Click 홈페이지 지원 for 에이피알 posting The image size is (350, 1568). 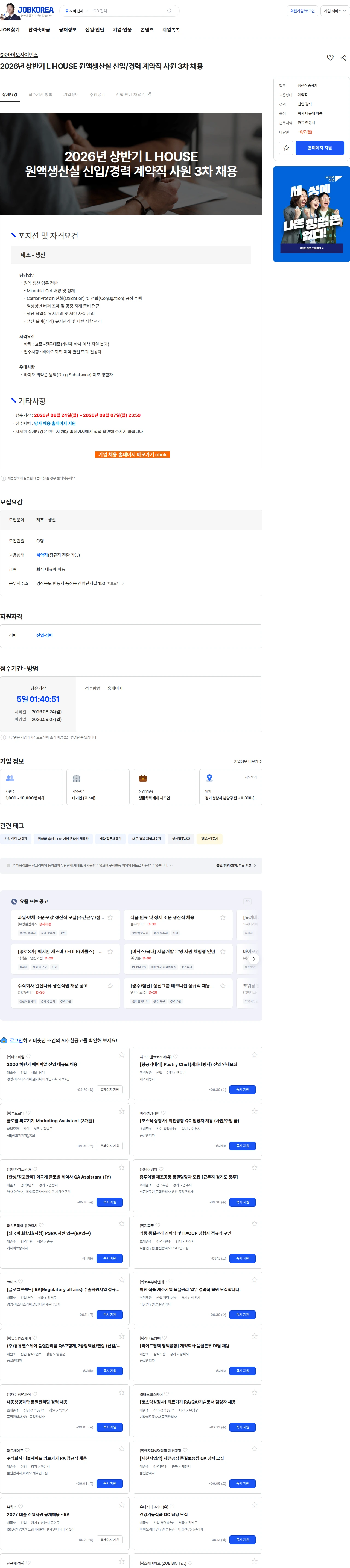[110, 1089]
